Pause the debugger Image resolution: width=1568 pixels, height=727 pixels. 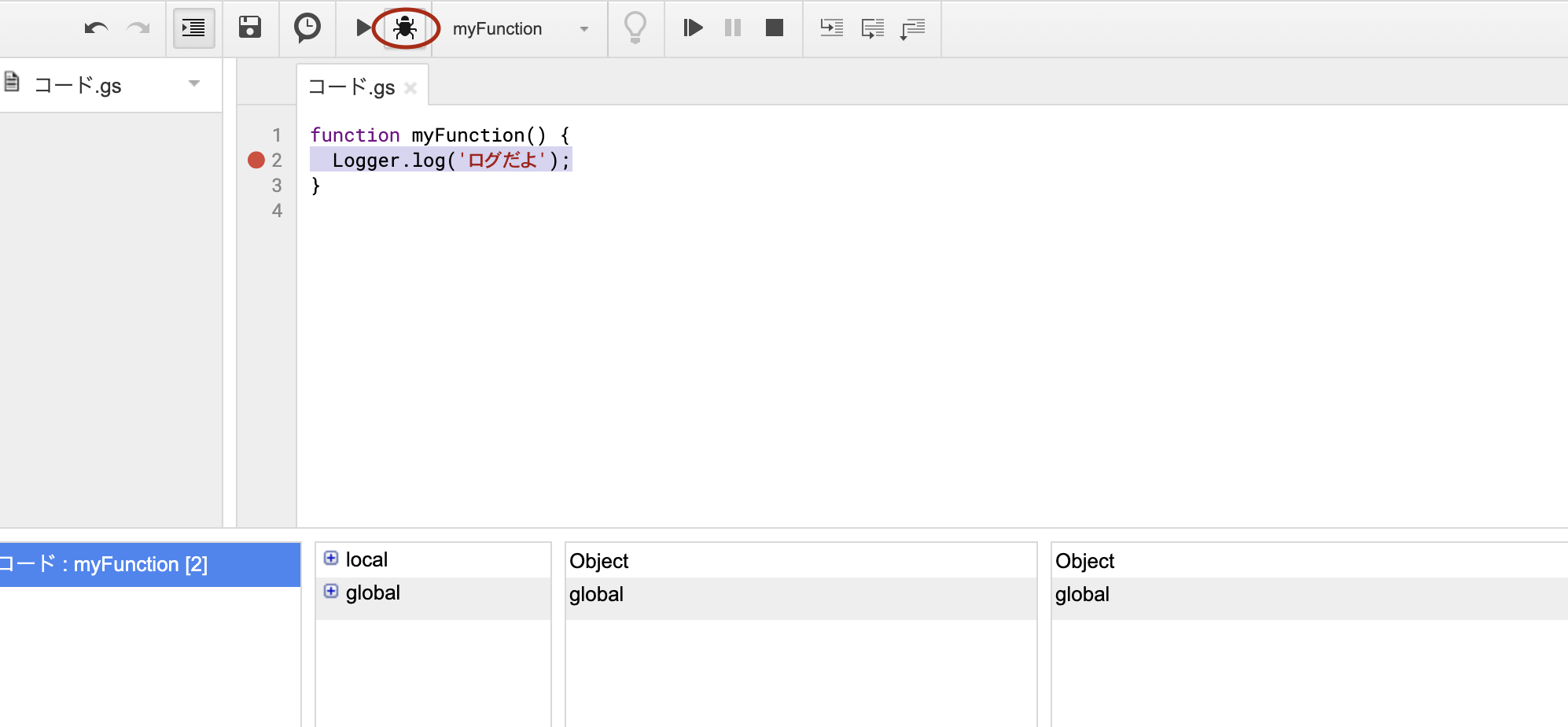point(733,28)
